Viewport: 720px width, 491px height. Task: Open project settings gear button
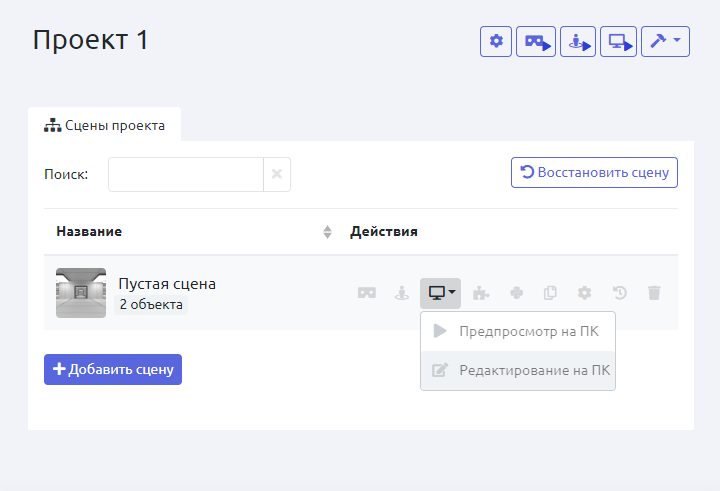click(496, 41)
